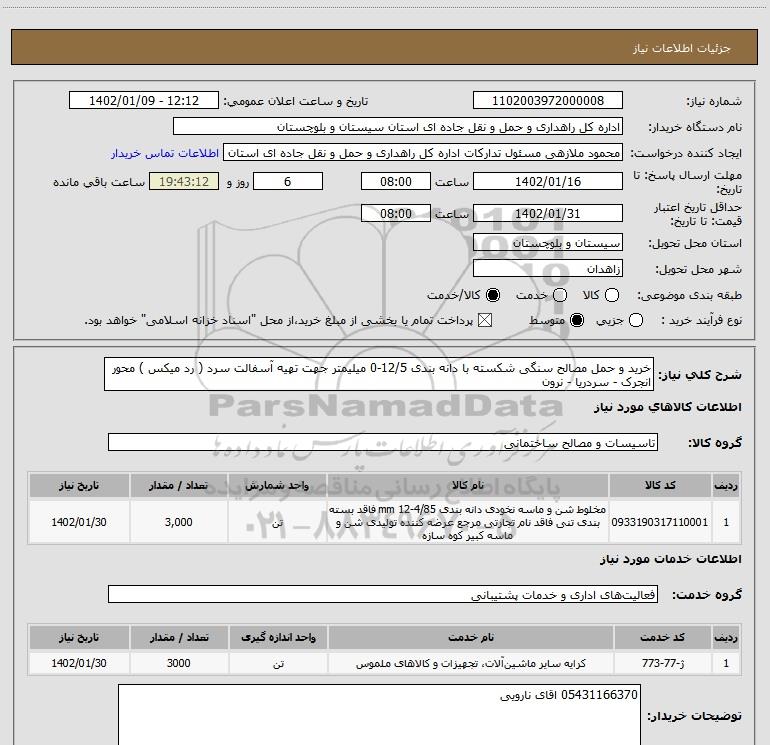Click buyer notes text area with 05431166370
Screen dimensions: 770x745
[x=379, y=715]
